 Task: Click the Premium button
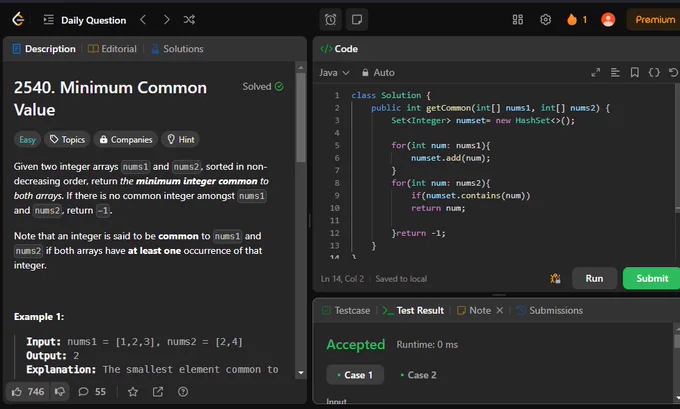tap(655, 20)
